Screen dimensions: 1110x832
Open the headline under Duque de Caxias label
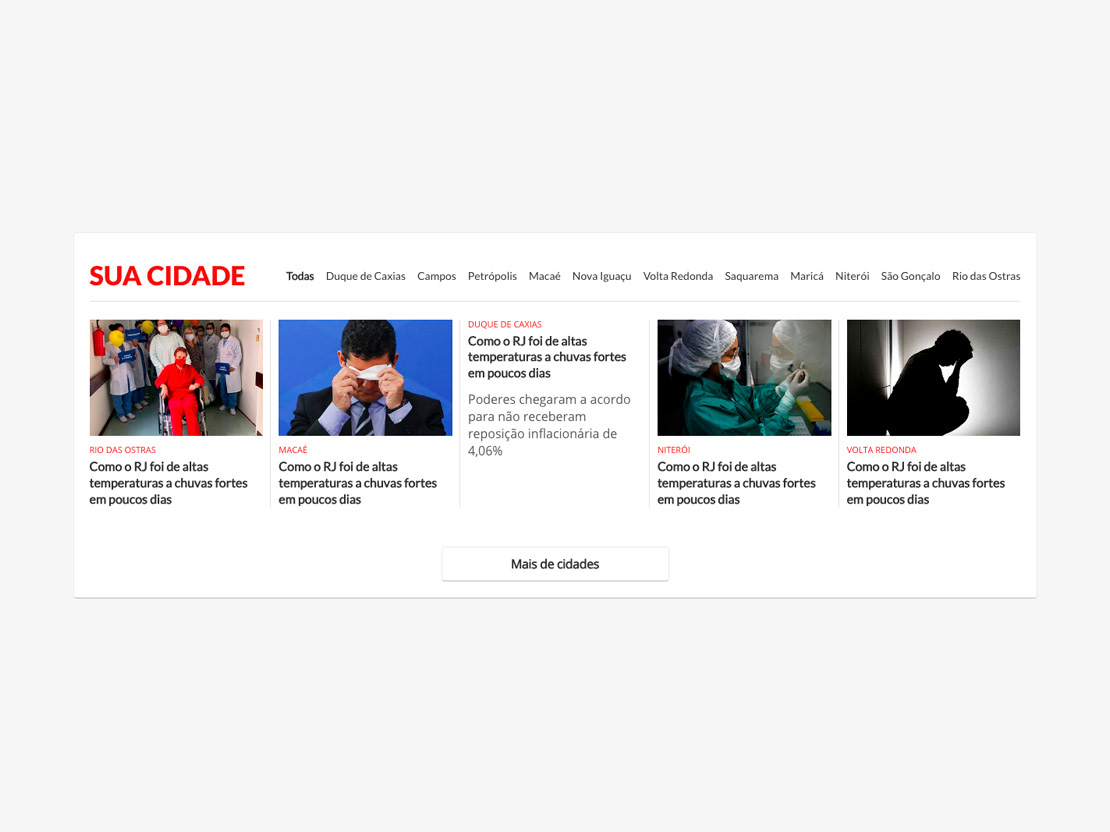tap(547, 357)
